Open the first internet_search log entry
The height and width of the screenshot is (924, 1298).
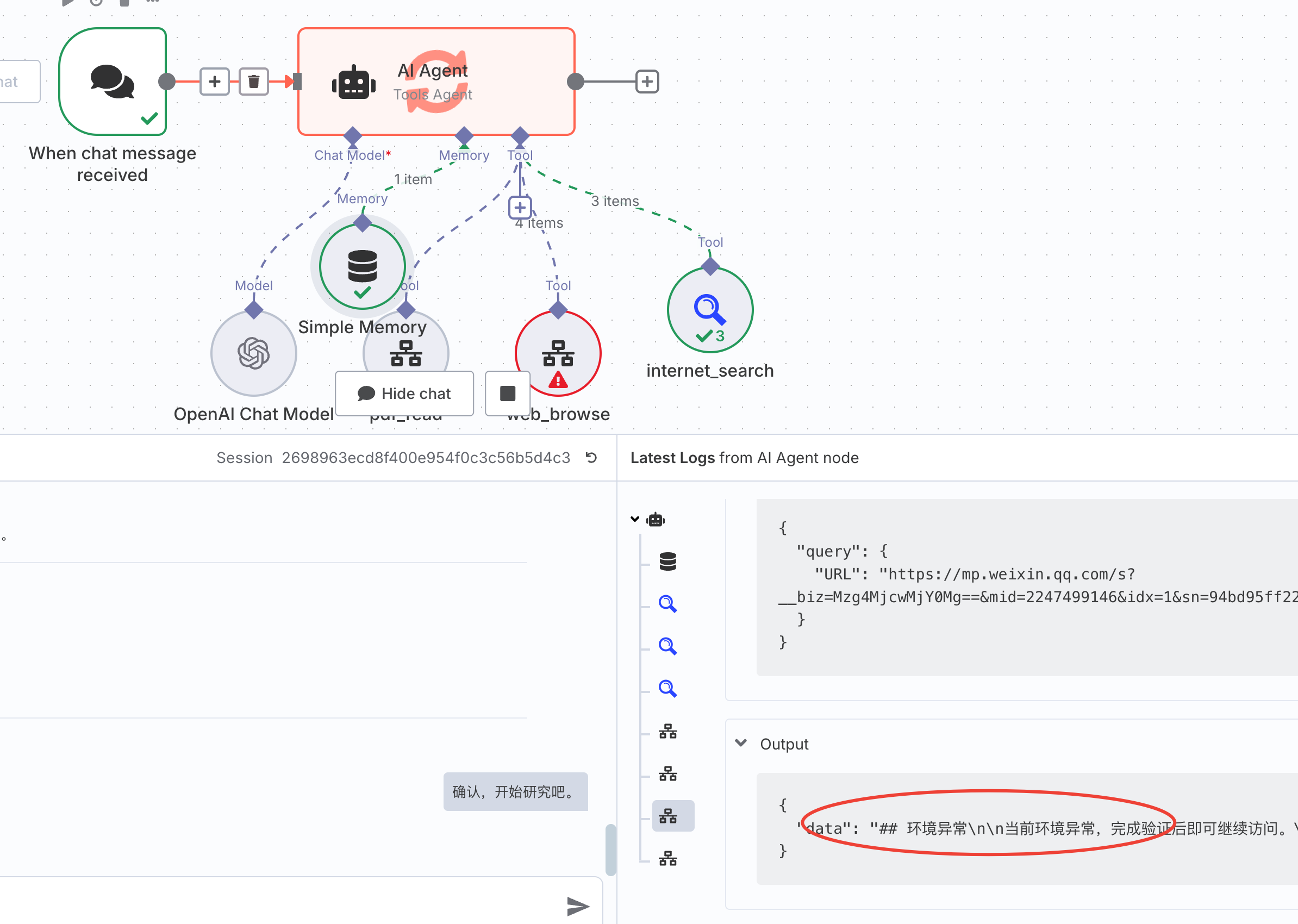click(x=668, y=604)
